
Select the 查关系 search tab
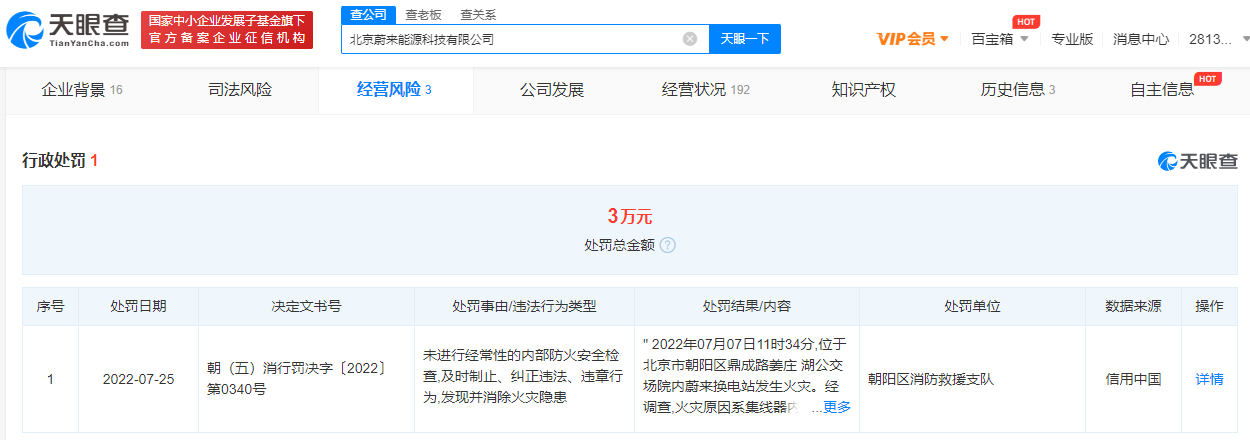point(478,14)
